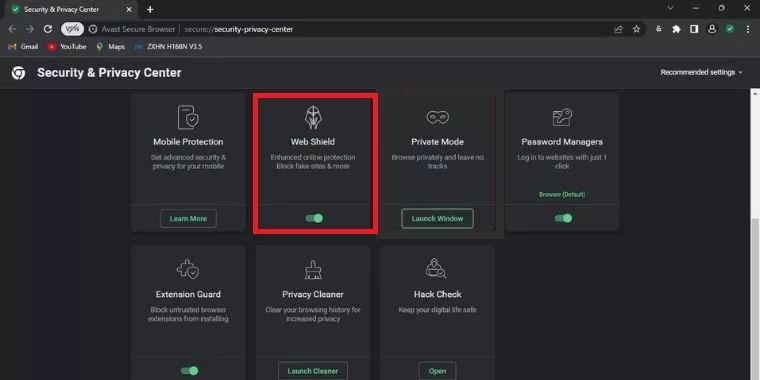760x380 pixels.
Task: Open the YouTube bookmark
Action: coord(67,47)
